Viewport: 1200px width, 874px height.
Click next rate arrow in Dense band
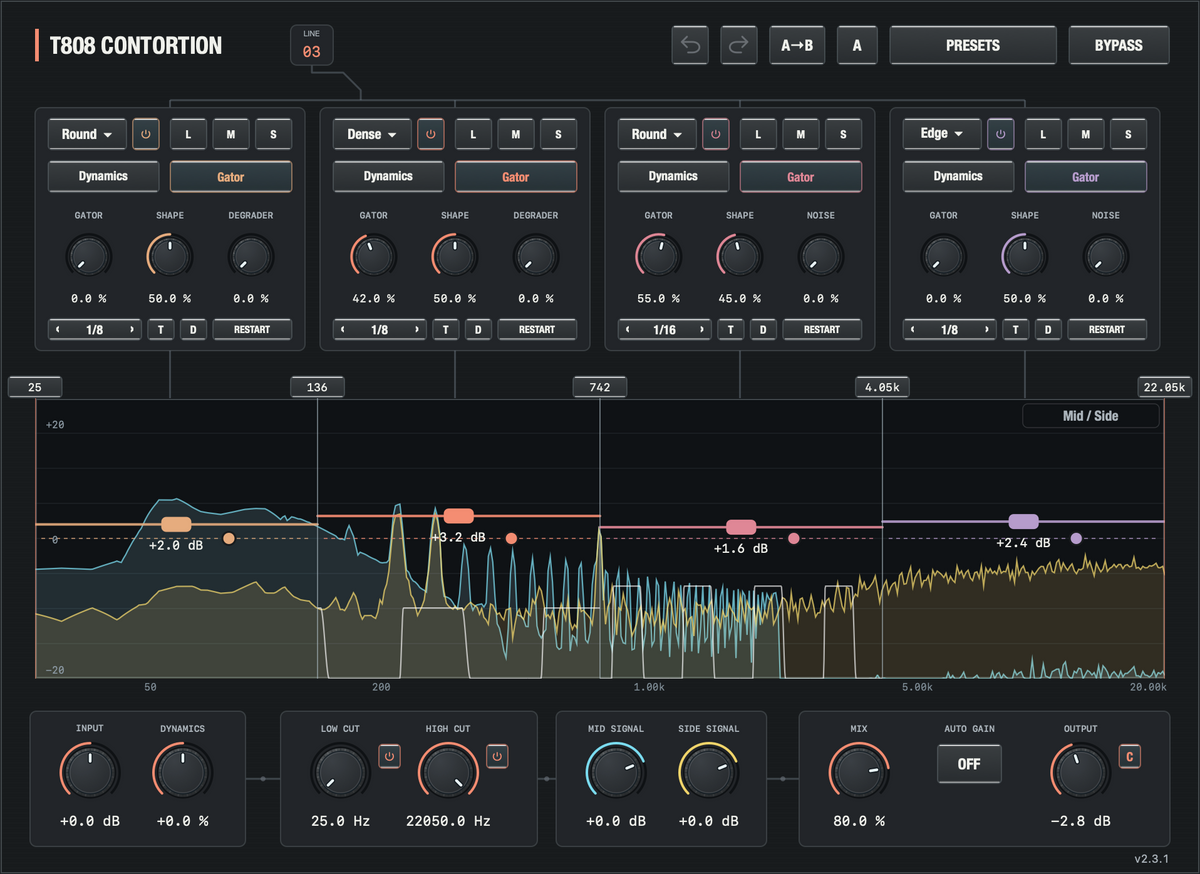click(417, 330)
